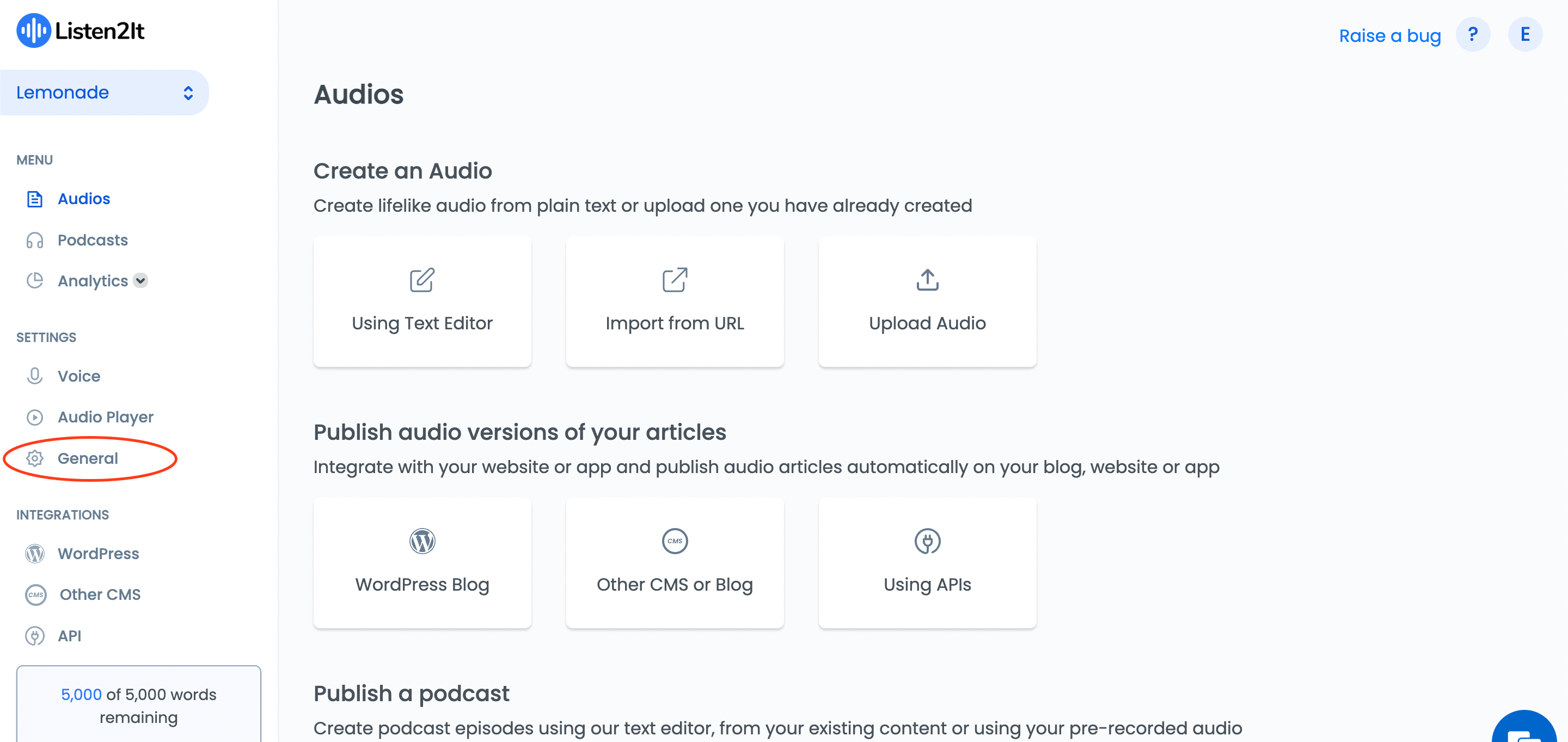1568x742 pixels.
Task: Open the API integration sidebar item
Action: (x=69, y=635)
